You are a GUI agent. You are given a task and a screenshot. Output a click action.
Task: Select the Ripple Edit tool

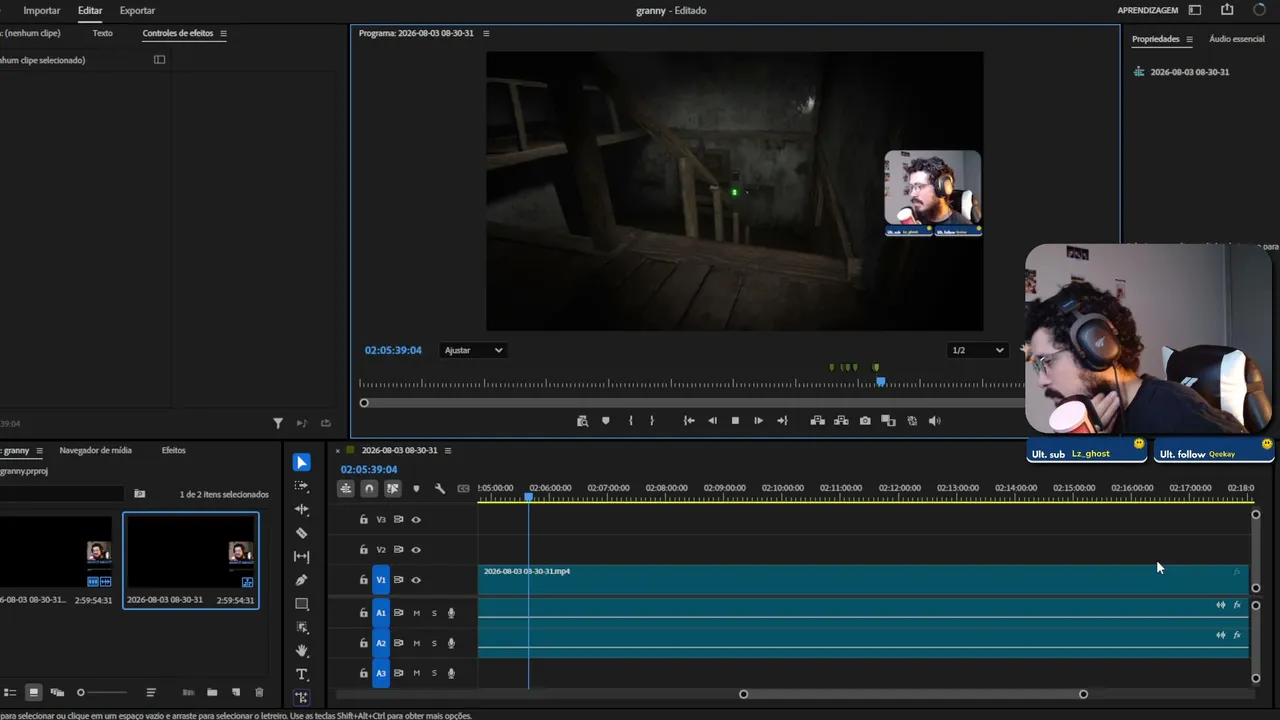[302, 509]
